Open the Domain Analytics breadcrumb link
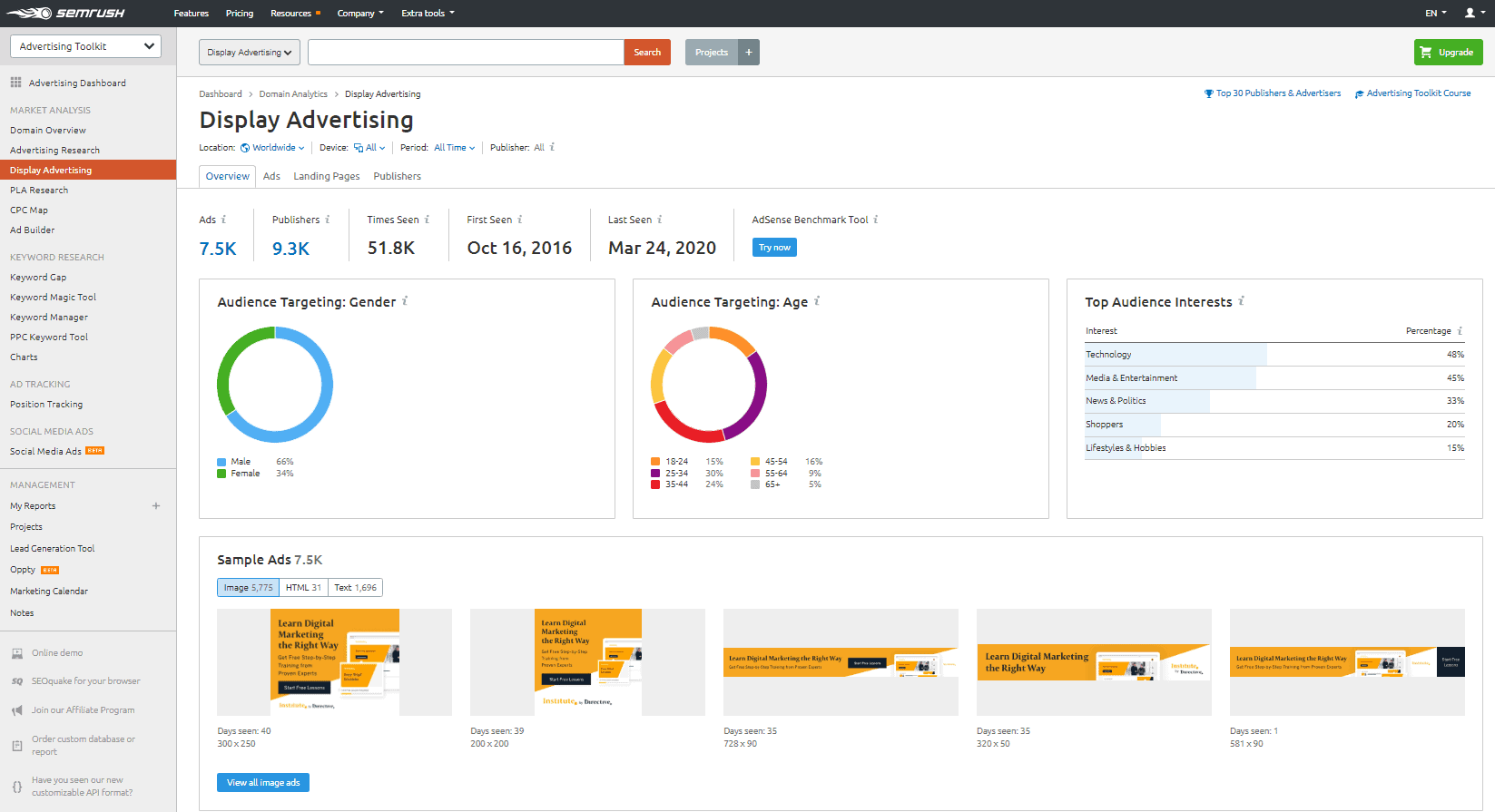The height and width of the screenshot is (812, 1495). click(293, 94)
